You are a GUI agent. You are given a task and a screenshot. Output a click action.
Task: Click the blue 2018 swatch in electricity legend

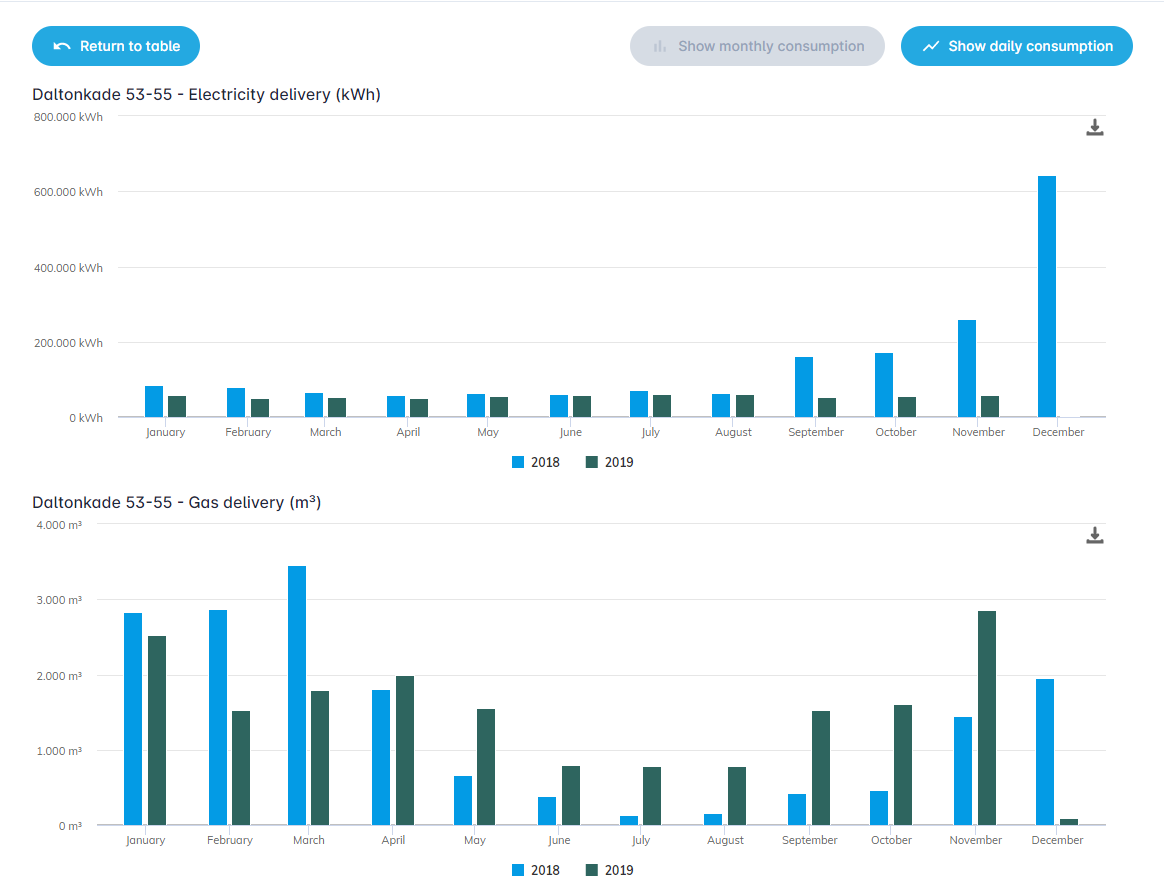pos(518,462)
